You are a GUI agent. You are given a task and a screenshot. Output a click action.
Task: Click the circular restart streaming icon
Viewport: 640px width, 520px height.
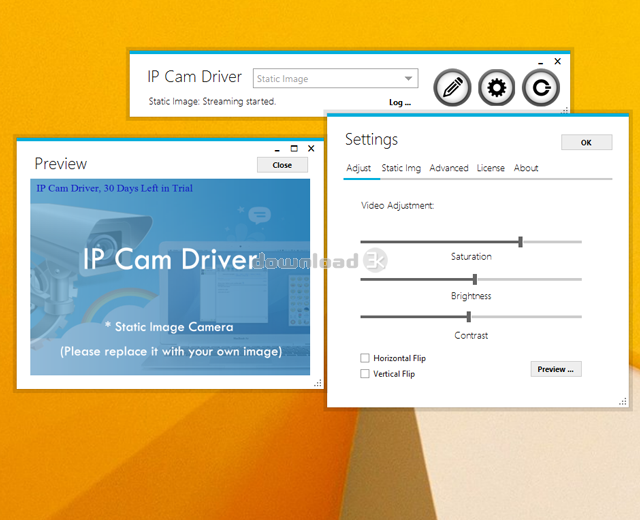(541, 88)
